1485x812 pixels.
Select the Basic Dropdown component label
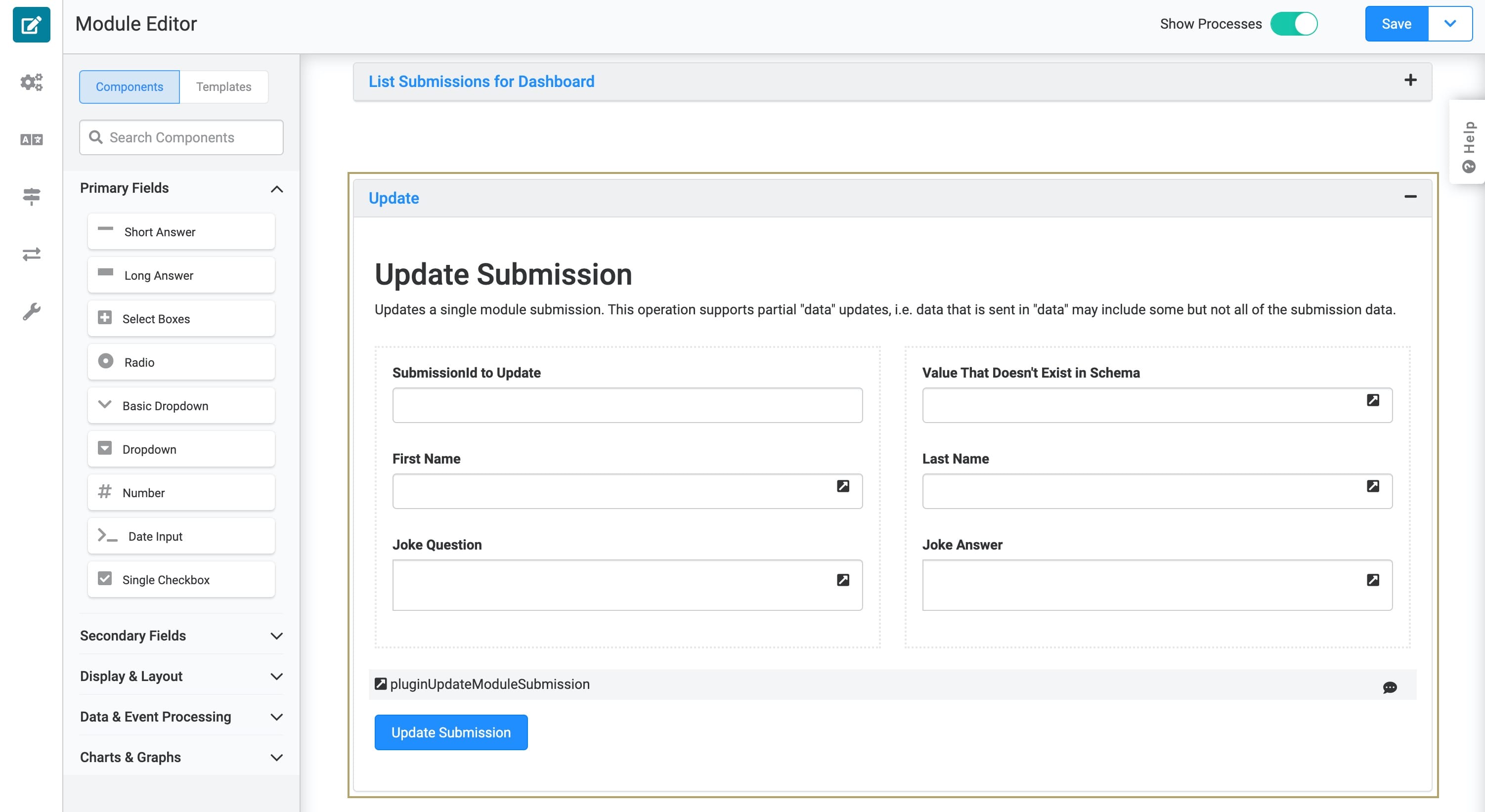click(165, 406)
